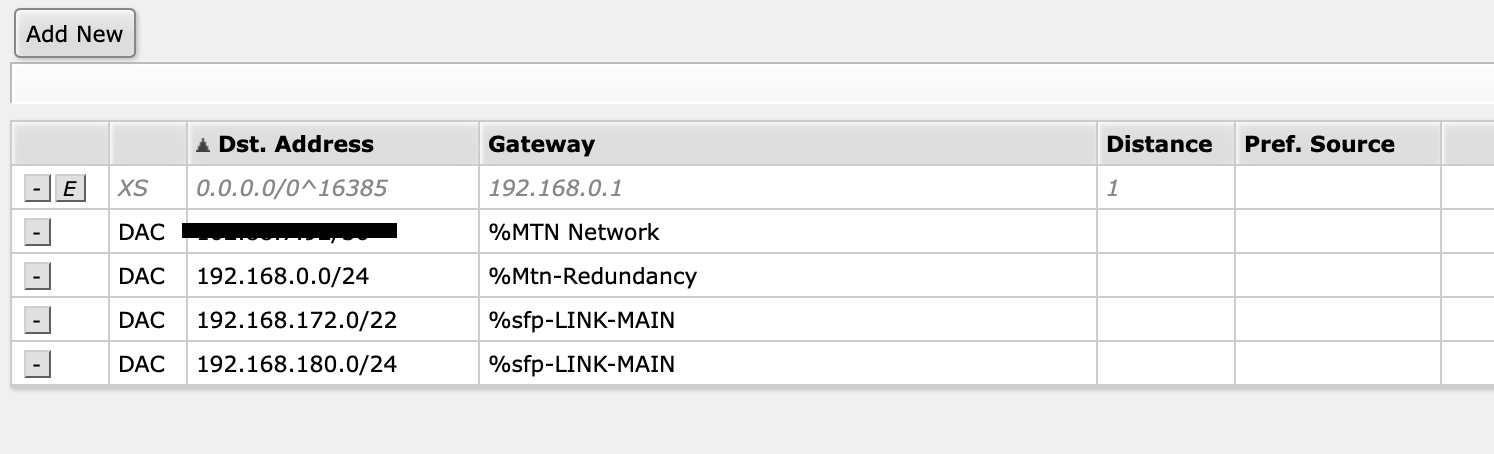Sort by Pref. Source column header
The width and height of the screenshot is (1494, 454).
point(1319,144)
